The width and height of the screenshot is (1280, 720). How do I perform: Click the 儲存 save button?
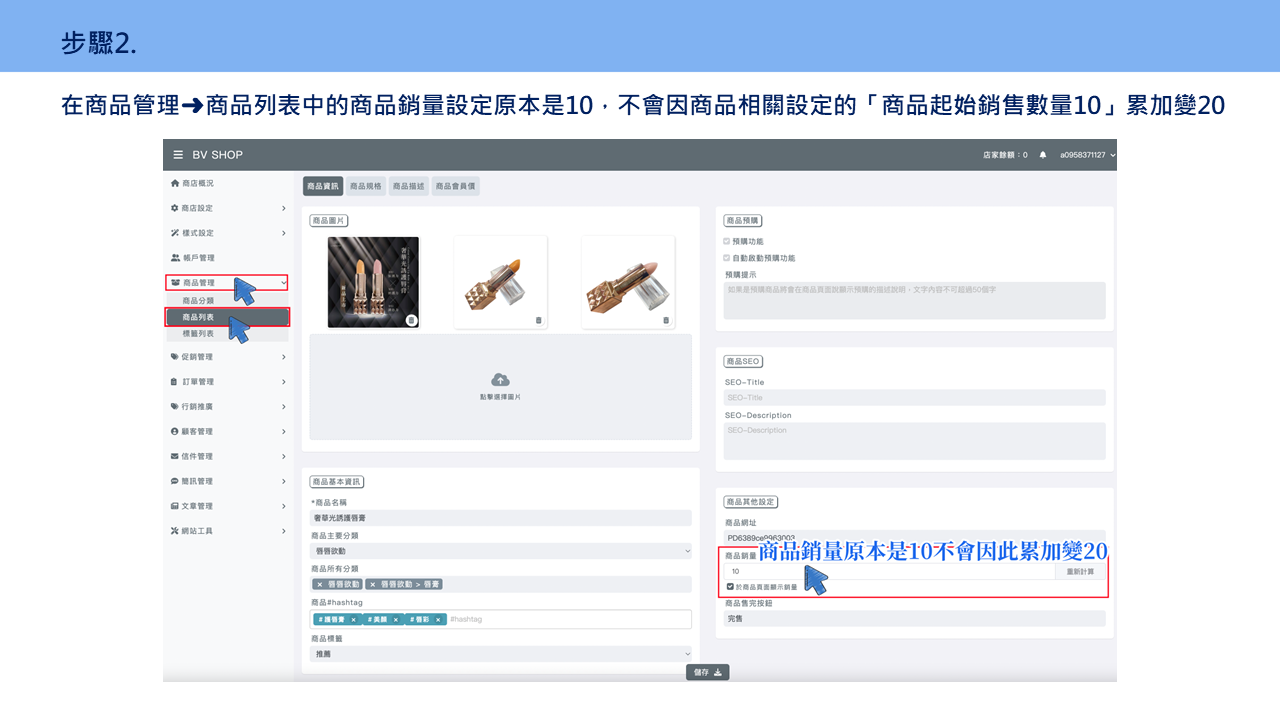point(708,672)
